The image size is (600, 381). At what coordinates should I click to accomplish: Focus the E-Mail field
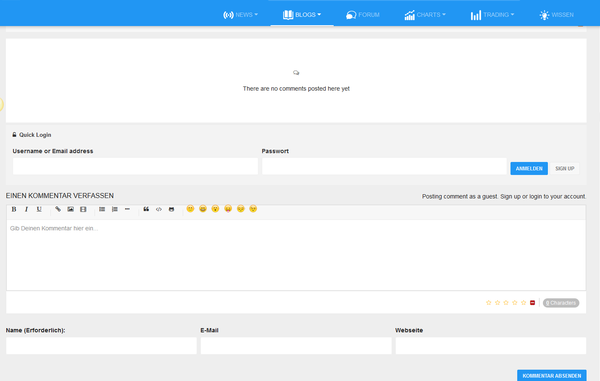pyautogui.click(x=296, y=346)
